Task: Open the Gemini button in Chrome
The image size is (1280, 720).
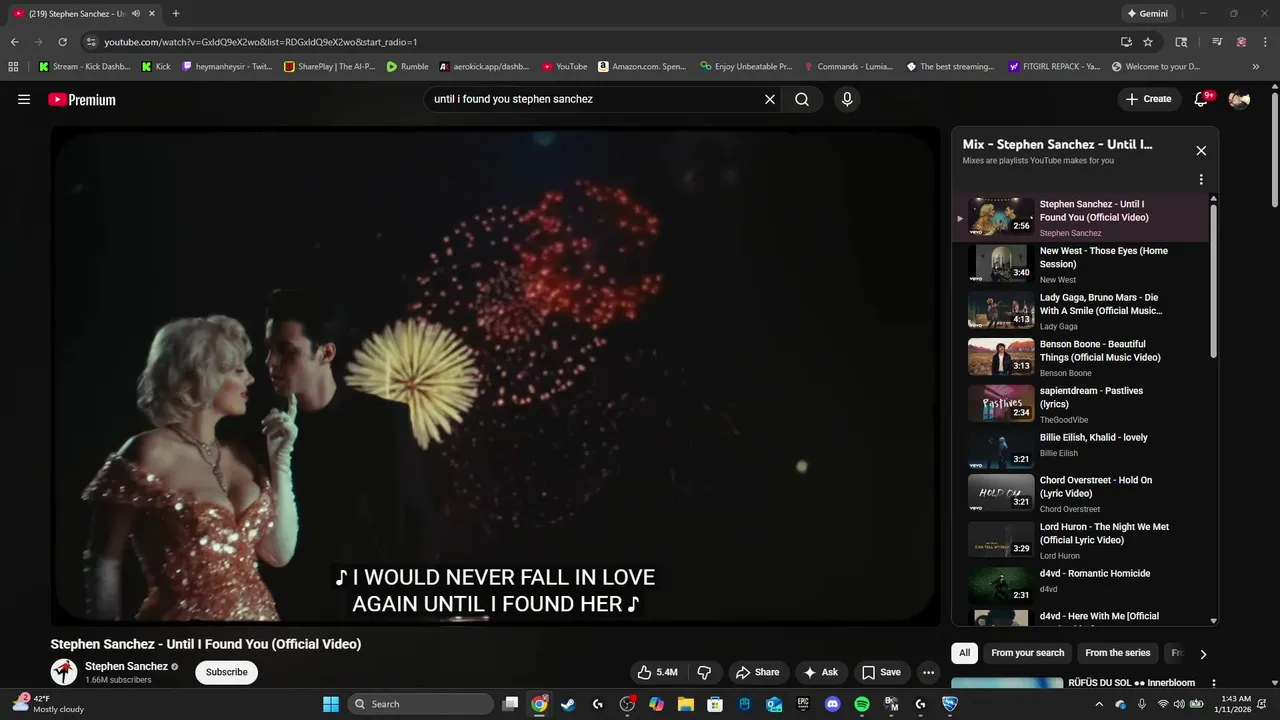Action: [x=1147, y=14]
